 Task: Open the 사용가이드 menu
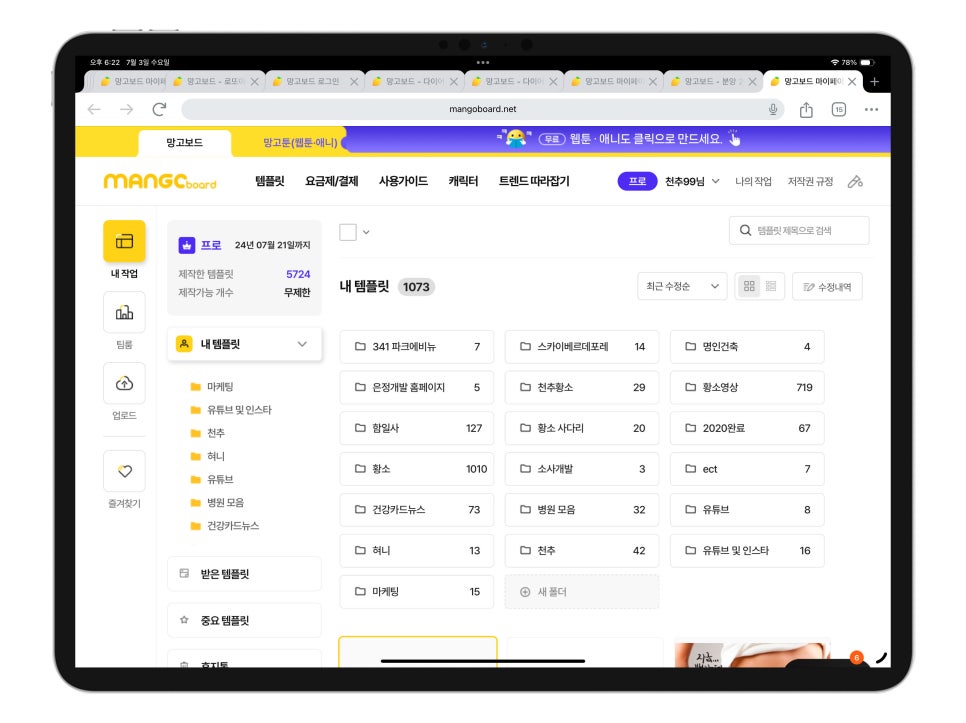tap(403, 181)
